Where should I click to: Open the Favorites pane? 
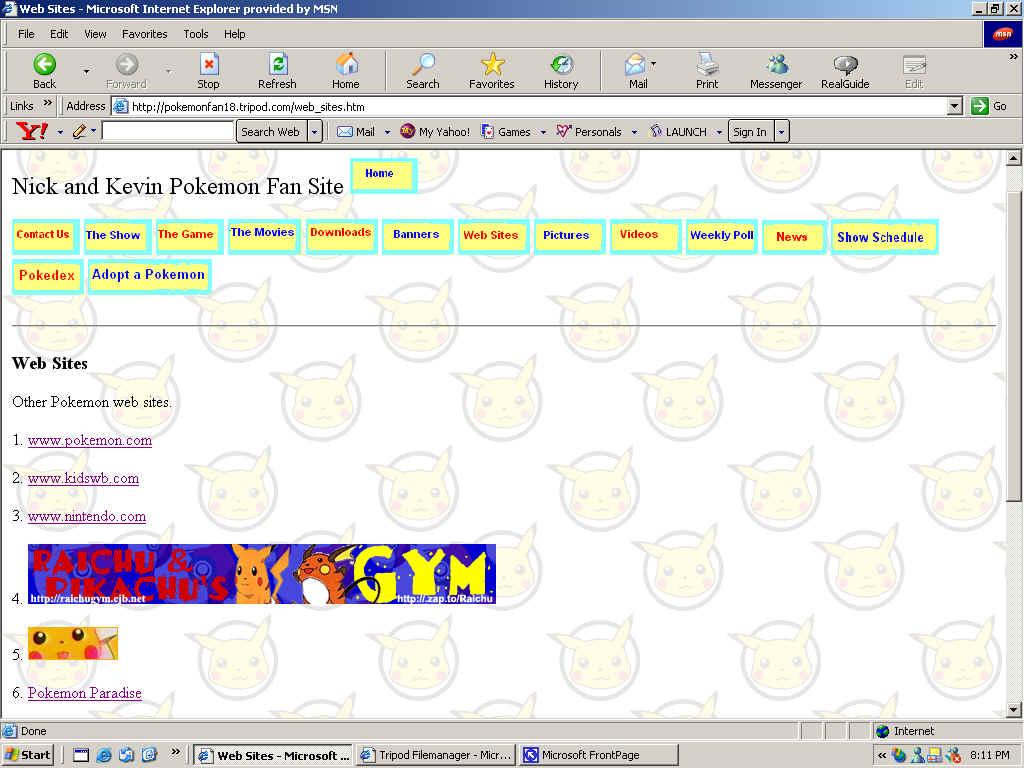click(x=492, y=65)
